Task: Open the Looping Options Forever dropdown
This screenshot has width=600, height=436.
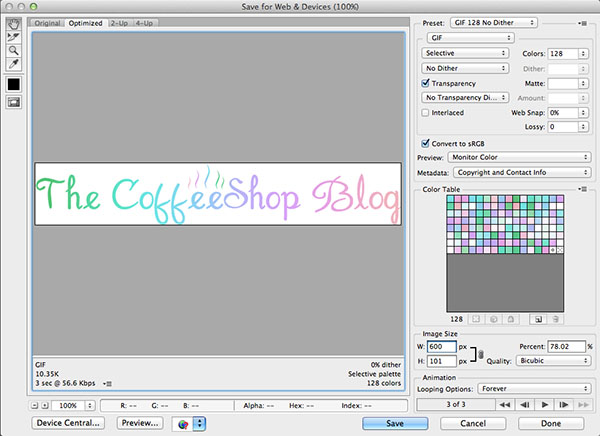Action: [x=534, y=389]
